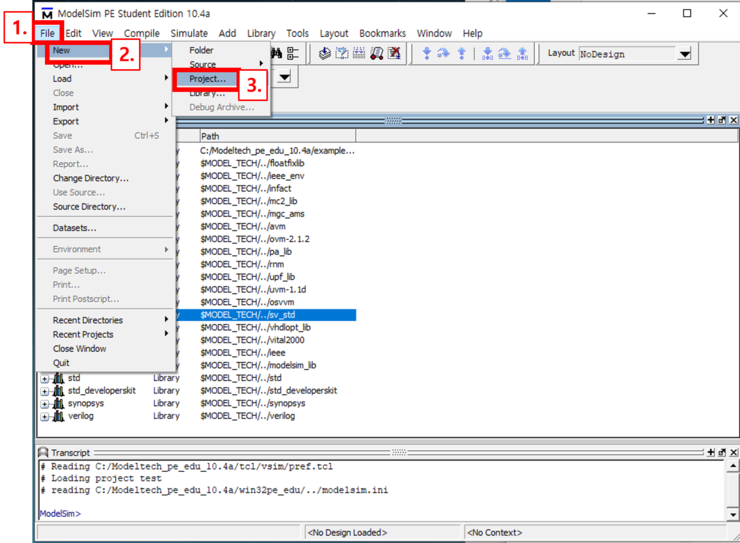Click the binoculars Find icon
This screenshot has height=543, width=740.
[277, 53]
